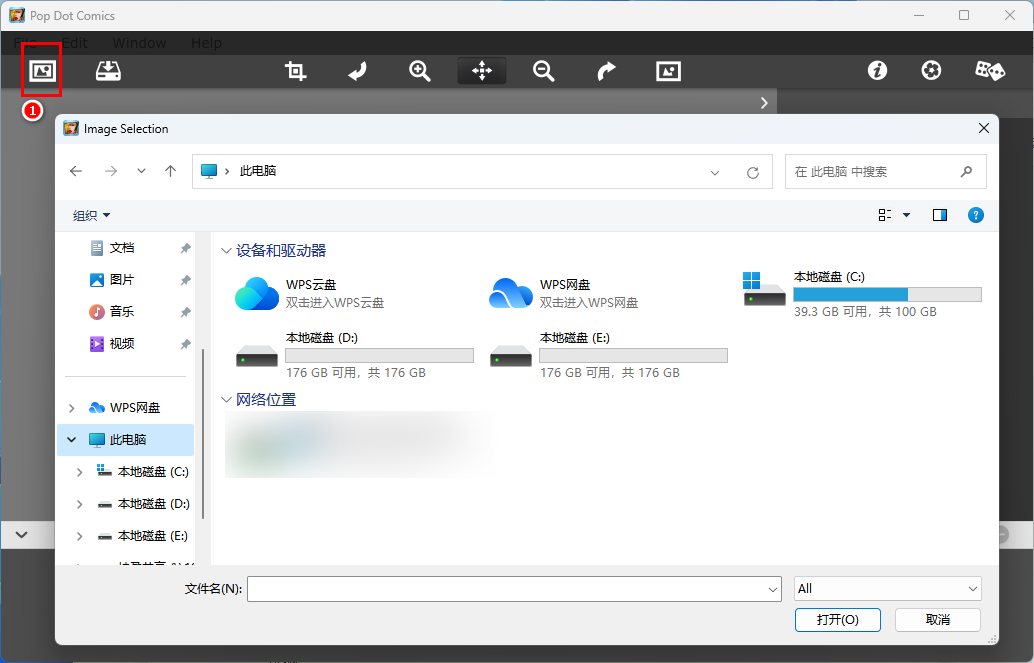1034x663 pixels.
Task: Open the filename history dropdown
Action: click(x=773, y=589)
